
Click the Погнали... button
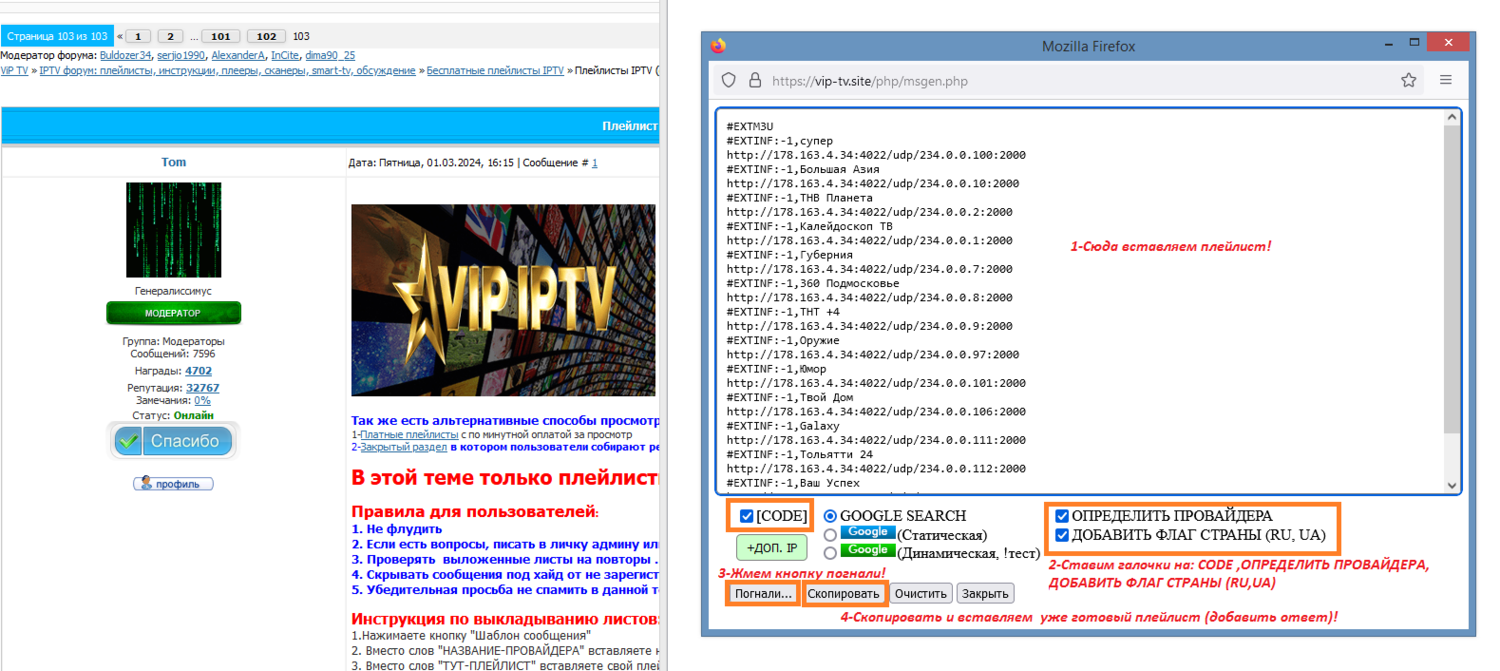763,594
